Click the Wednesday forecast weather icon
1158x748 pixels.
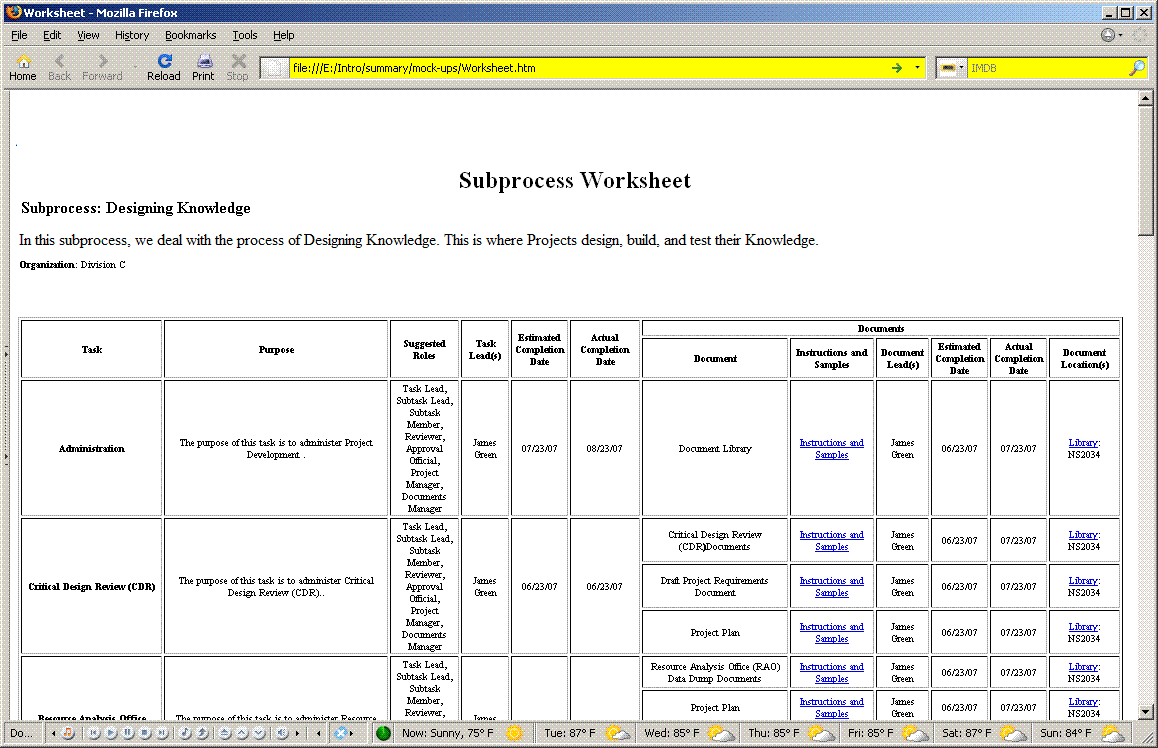point(722,733)
